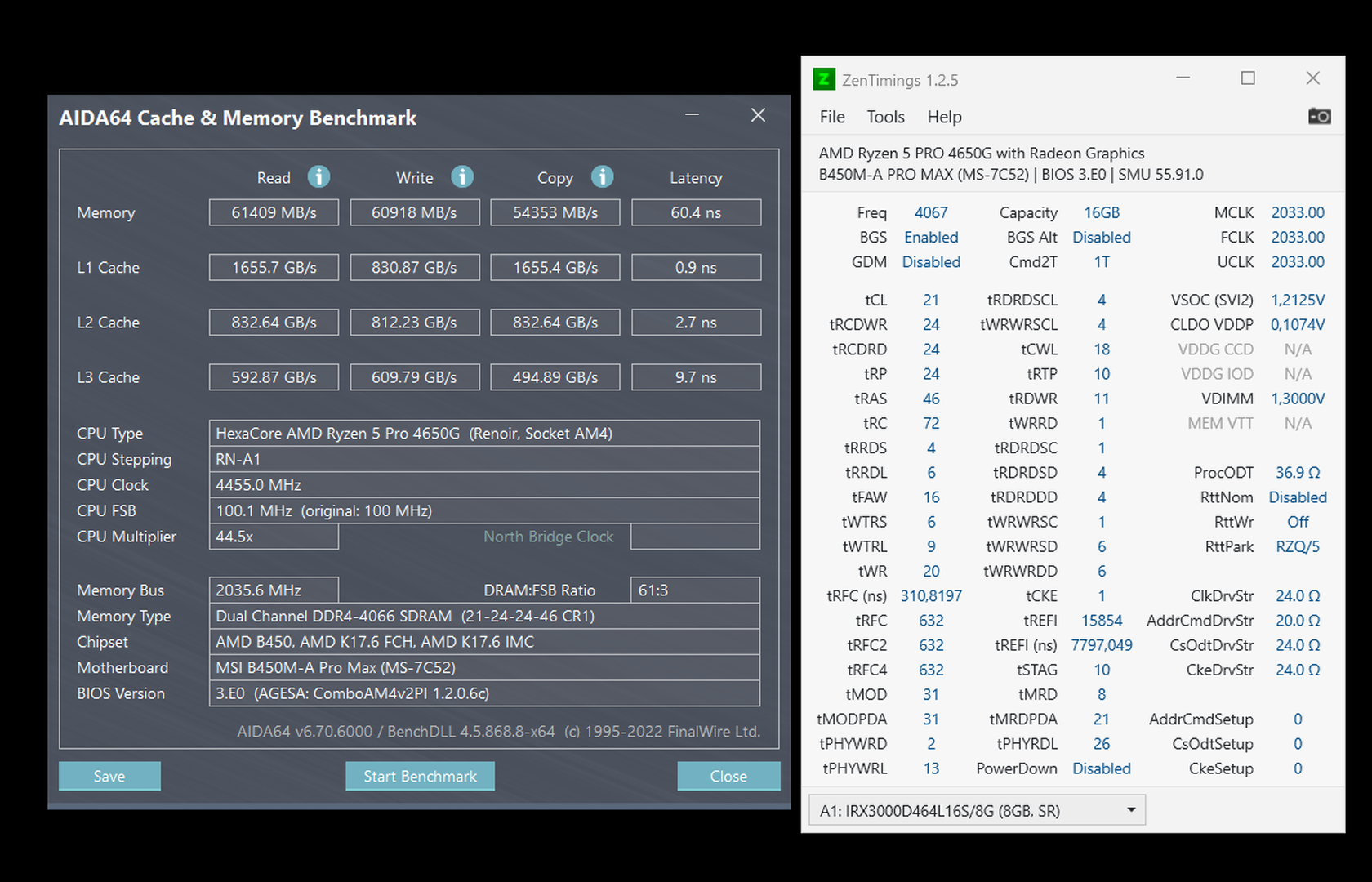Open the Help menu in ZenTimings

[944, 117]
